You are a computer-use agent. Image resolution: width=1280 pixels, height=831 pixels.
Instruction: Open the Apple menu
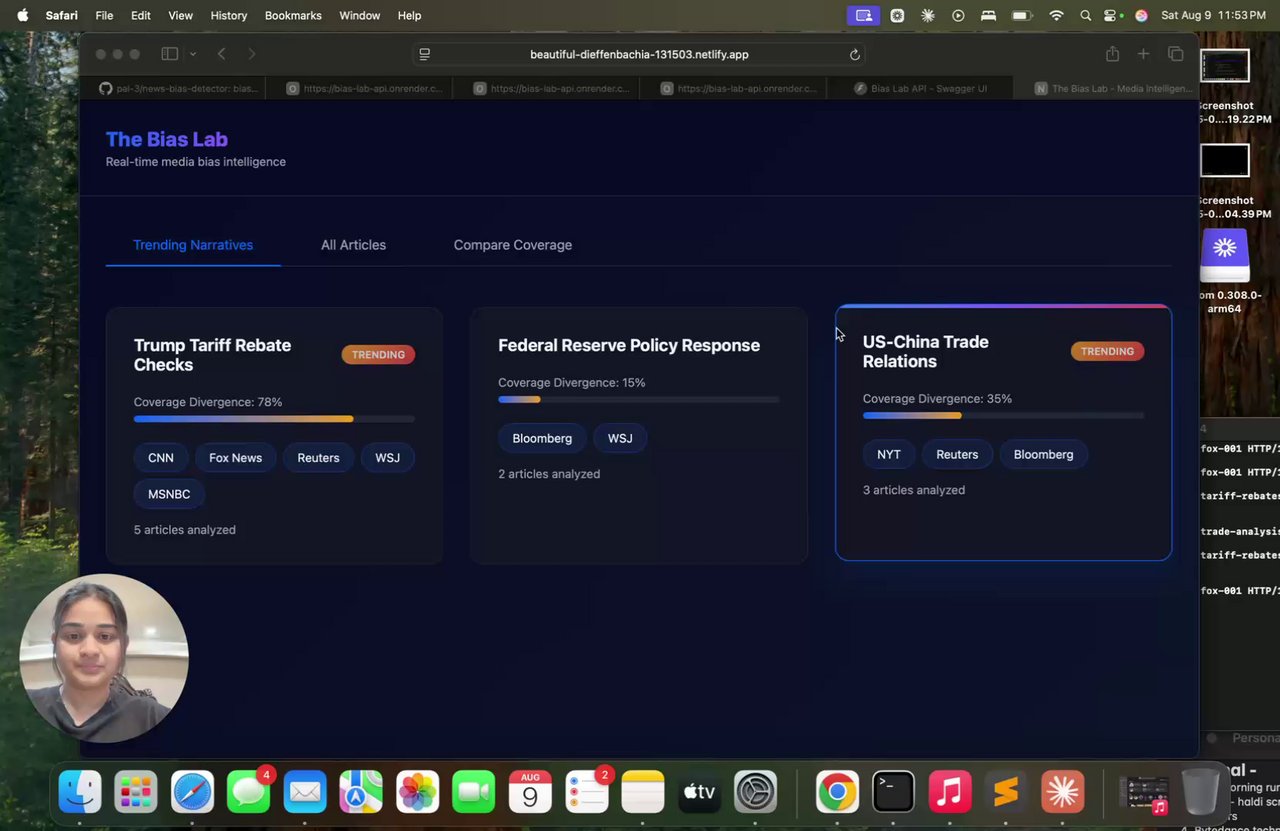pyautogui.click(x=23, y=15)
